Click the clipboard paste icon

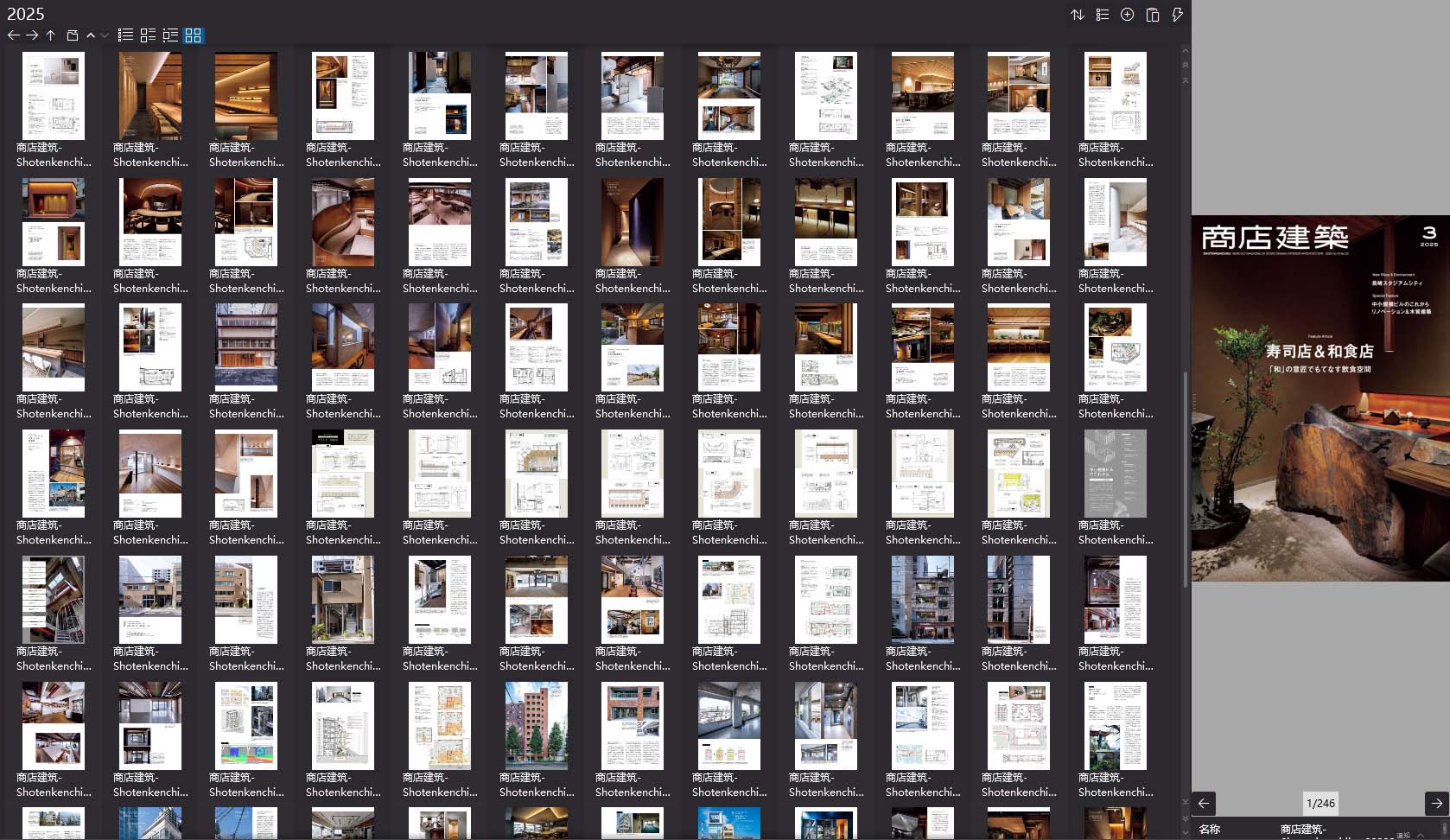1152,15
